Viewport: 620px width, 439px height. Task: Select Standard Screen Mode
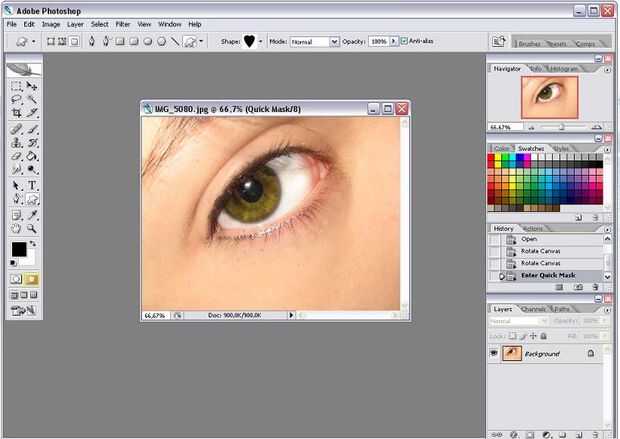[x=14, y=295]
